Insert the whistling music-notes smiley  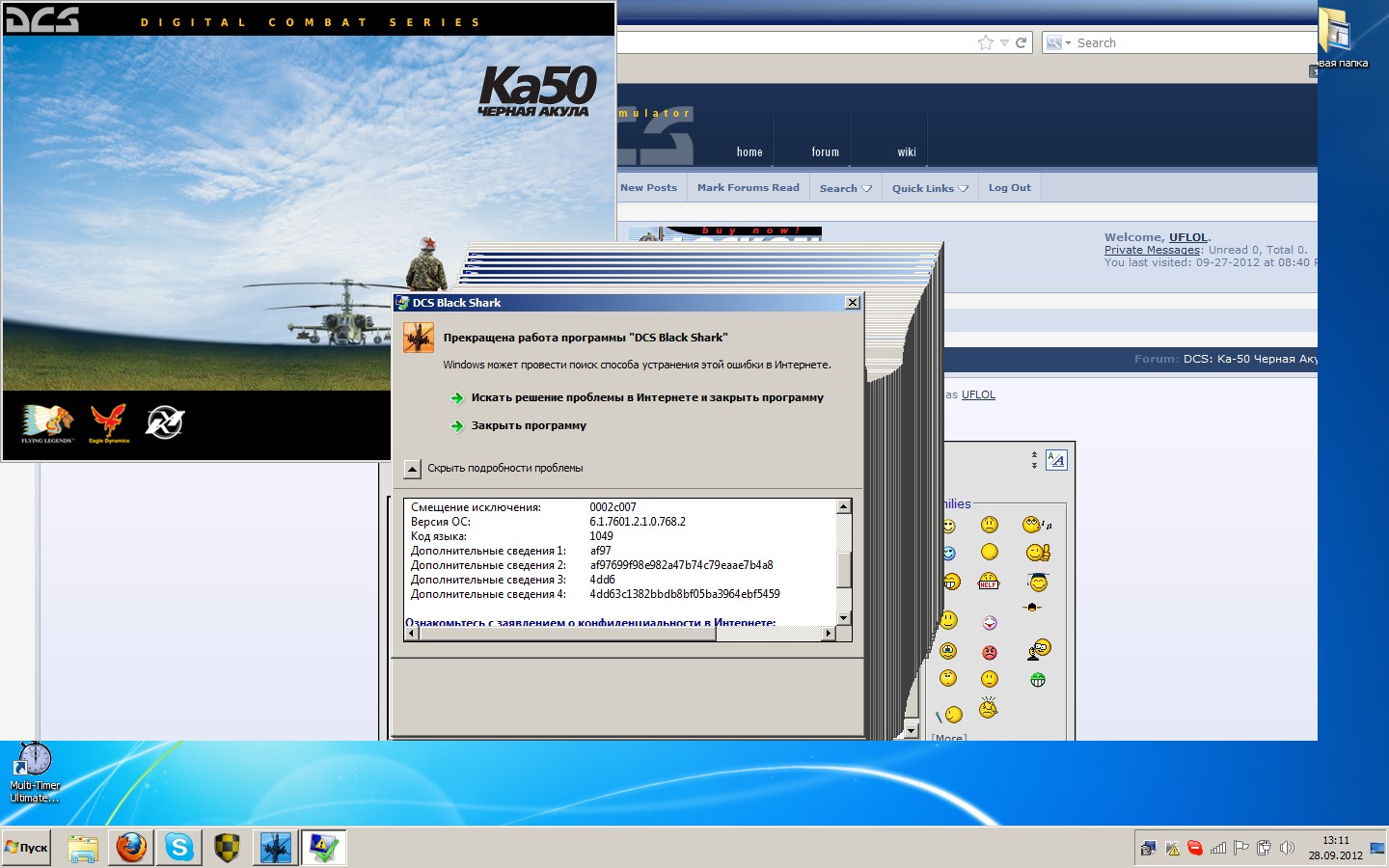[1037, 525]
